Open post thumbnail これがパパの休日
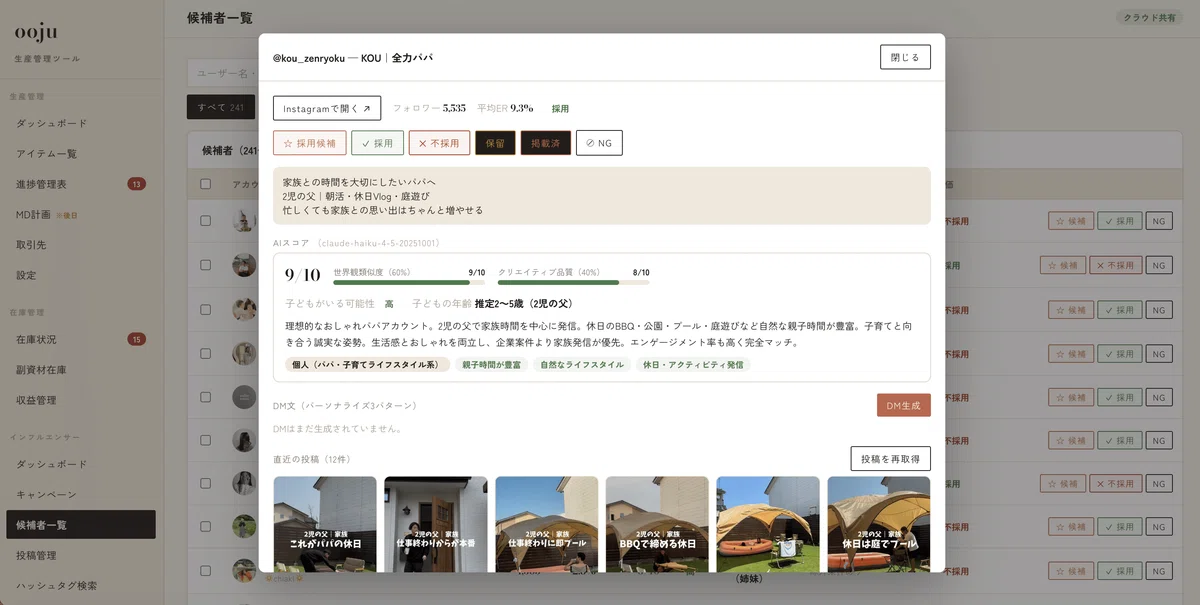Screen dimensions: 1200x605 pos(325,524)
